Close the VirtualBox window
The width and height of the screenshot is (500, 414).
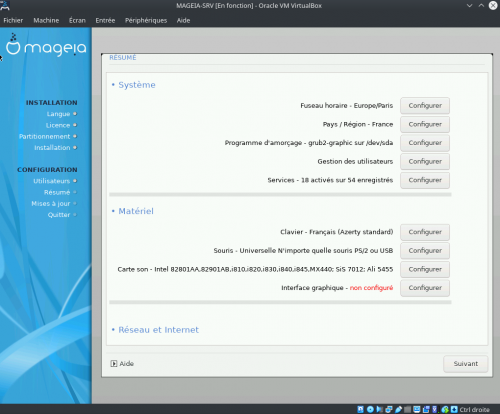pos(493,5)
